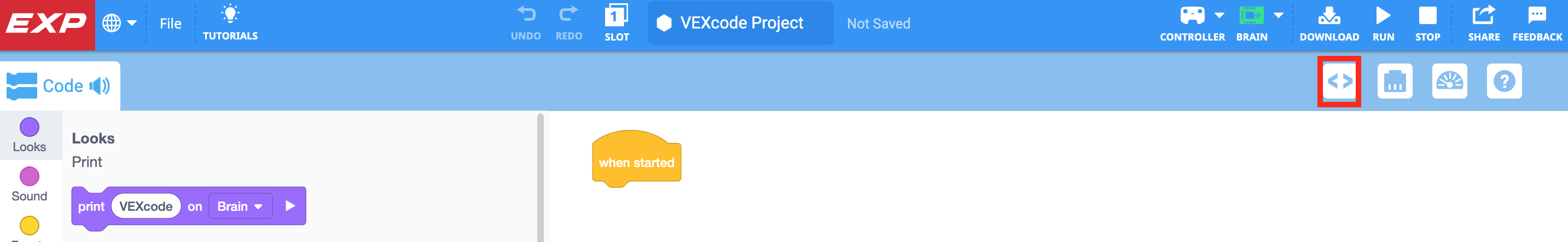Stop the running project
The width and height of the screenshot is (1568, 242).
pyautogui.click(x=1427, y=23)
